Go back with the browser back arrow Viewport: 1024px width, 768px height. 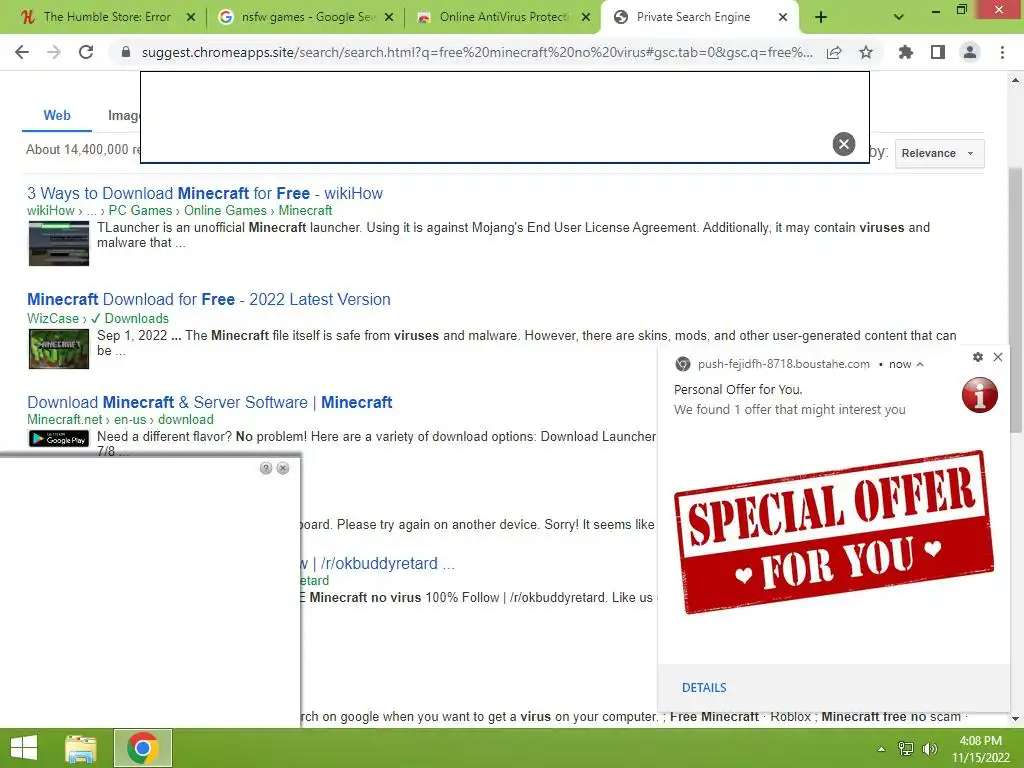[x=22, y=52]
